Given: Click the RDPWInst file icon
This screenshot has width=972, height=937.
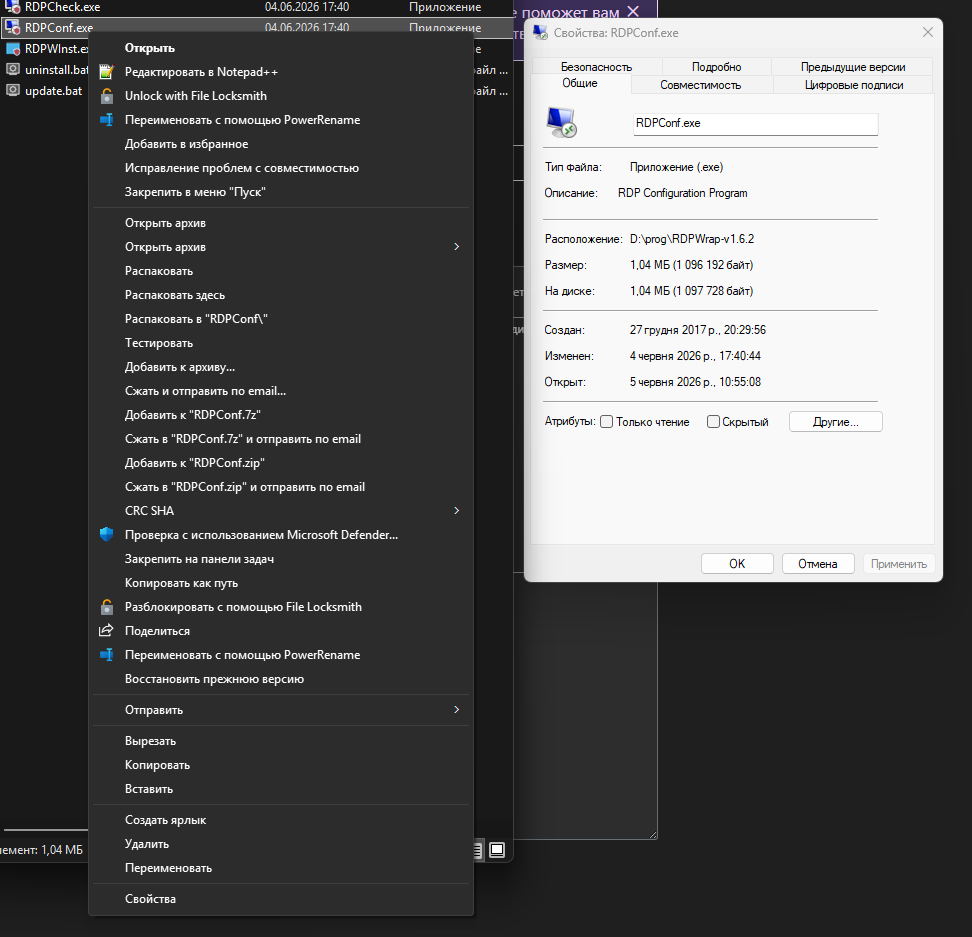Looking at the screenshot, I should pos(12,48).
